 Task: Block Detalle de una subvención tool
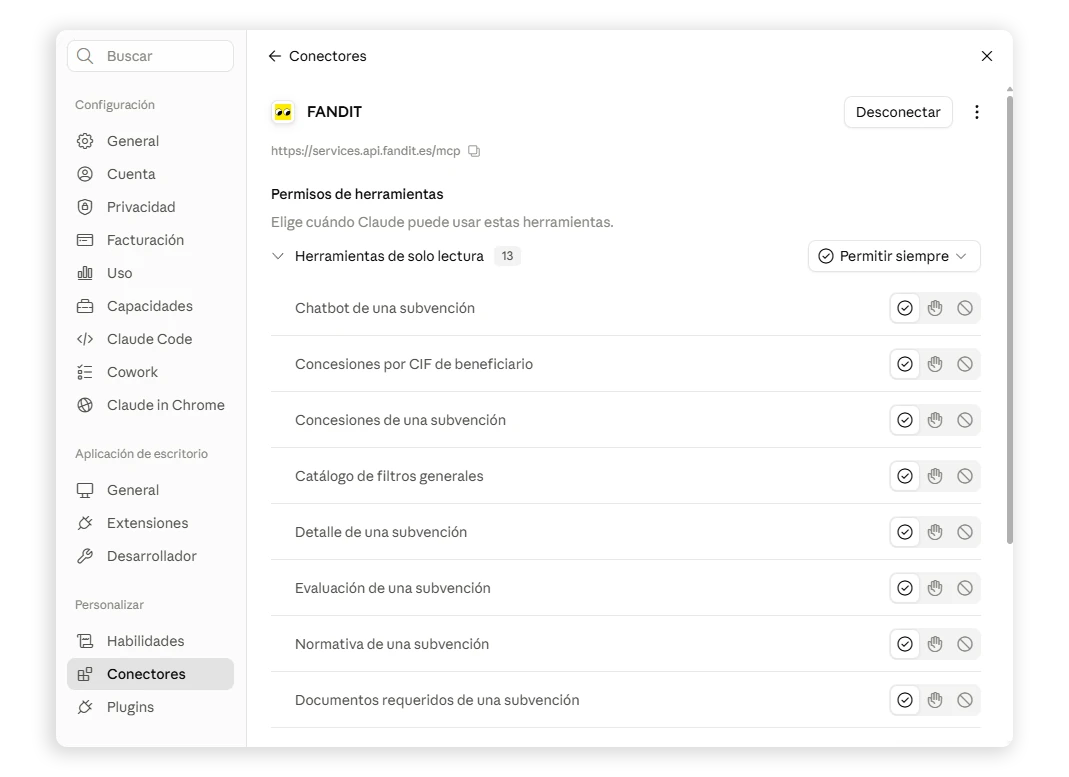pos(965,532)
